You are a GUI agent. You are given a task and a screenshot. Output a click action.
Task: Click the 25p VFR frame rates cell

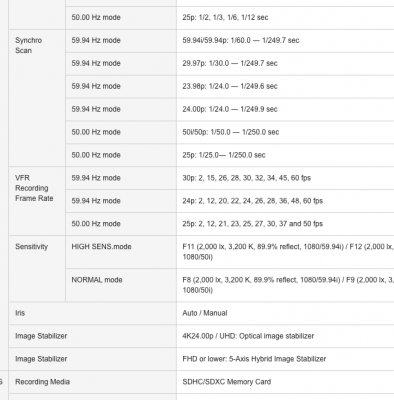[x=285, y=224]
